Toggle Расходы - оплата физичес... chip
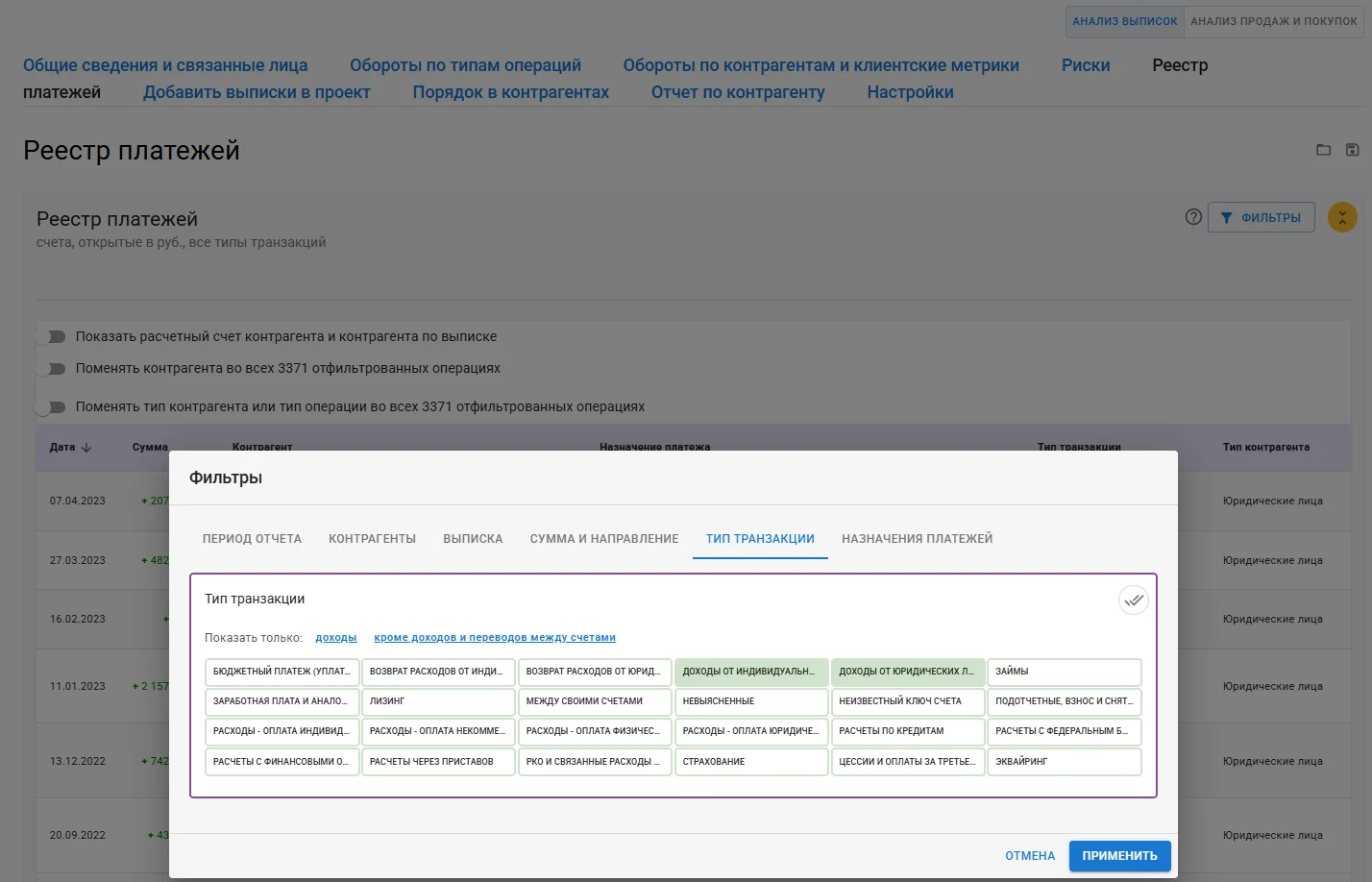 [x=595, y=731]
